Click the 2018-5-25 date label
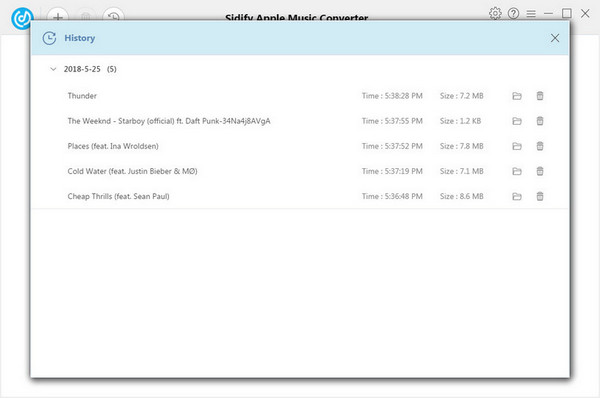This screenshot has width=600, height=398. [82, 69]
